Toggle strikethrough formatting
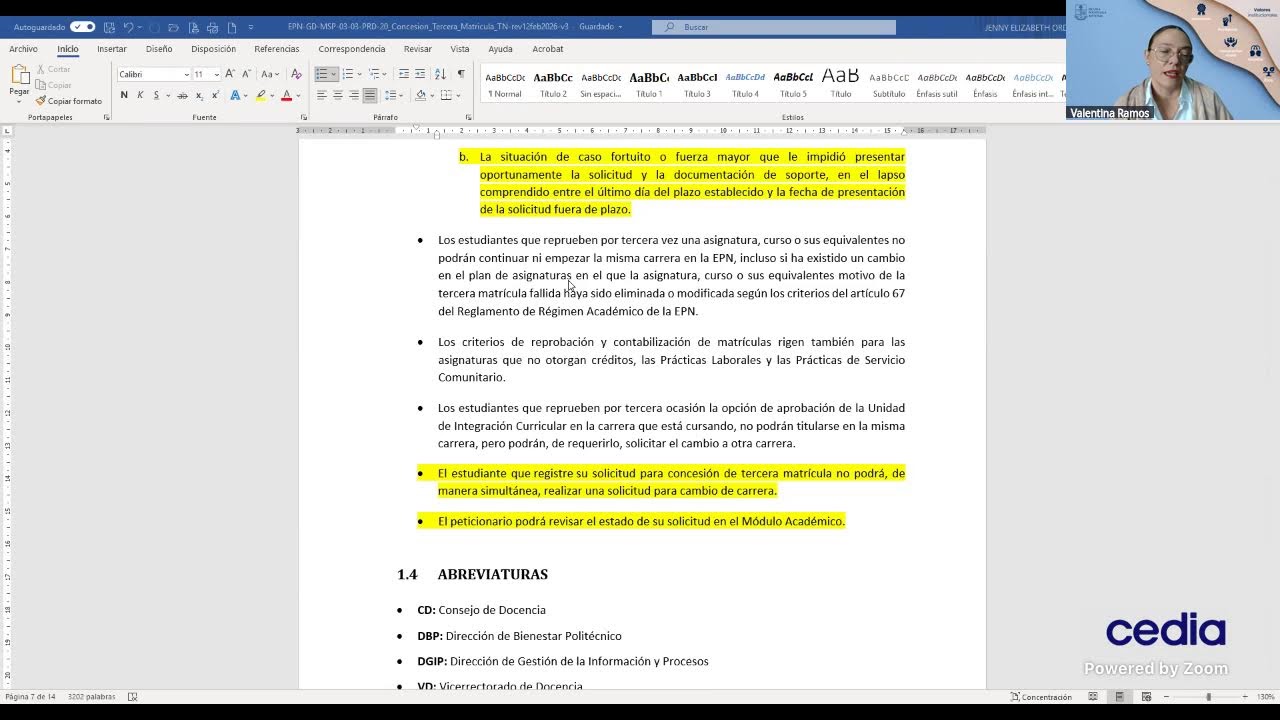 coord(182,95)
